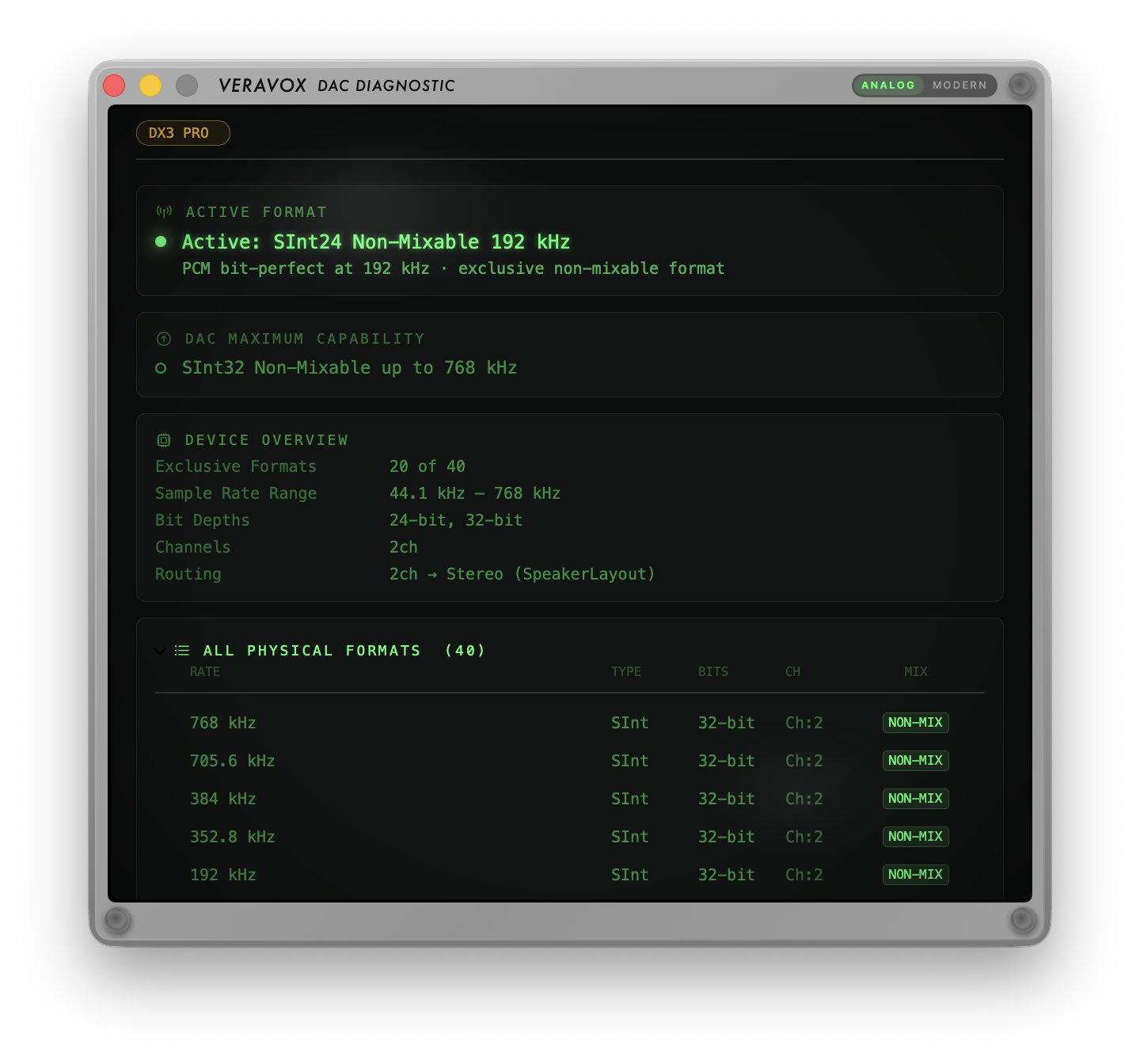The image size is (1140, 1064).
Task: Click the SInt type in 768 kHz row
Action: click(630, 723)
